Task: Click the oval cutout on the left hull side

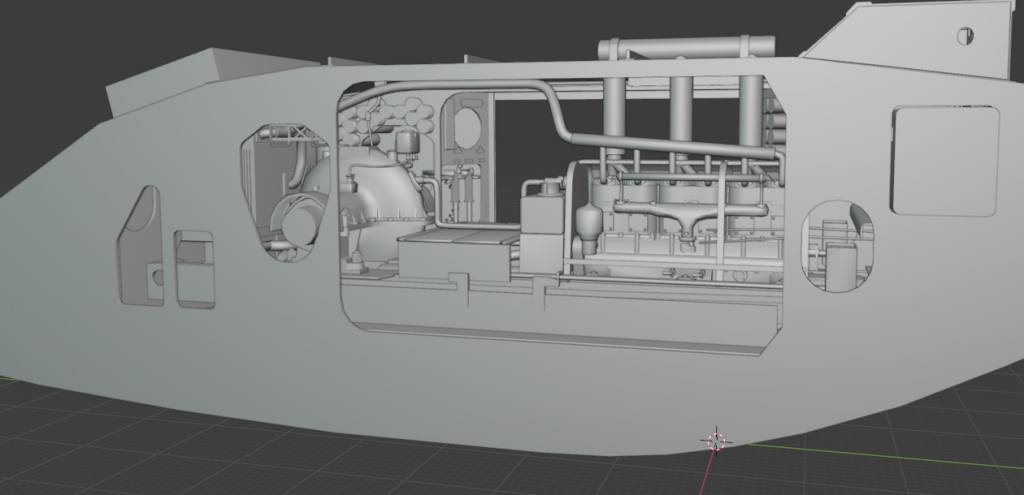Action: pyautogui.click(x=285, y=194)
